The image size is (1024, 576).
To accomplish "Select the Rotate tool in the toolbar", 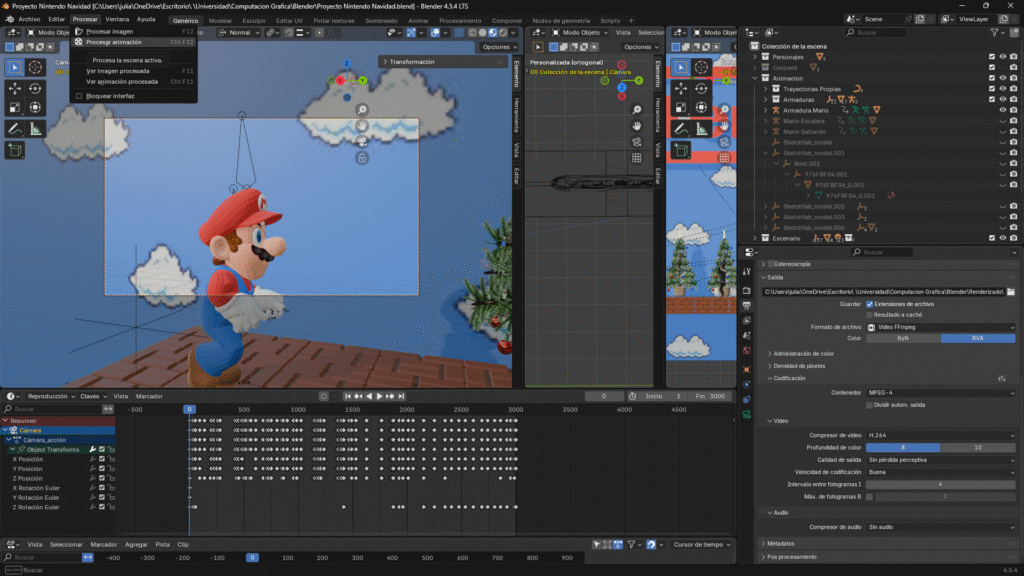I will point(36,89).
